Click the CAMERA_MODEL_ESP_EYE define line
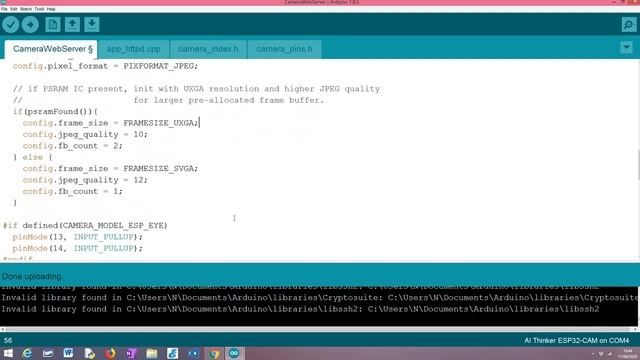The width and height of the screenshot is (640, 360). [85, 225]
